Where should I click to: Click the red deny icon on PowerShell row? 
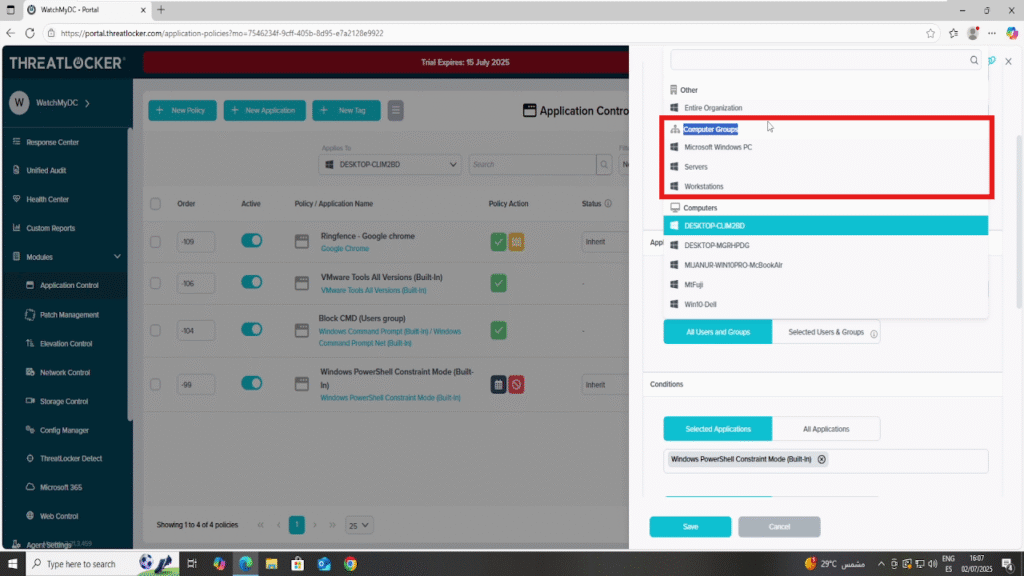pyautogui.click(x=516, y=385)
